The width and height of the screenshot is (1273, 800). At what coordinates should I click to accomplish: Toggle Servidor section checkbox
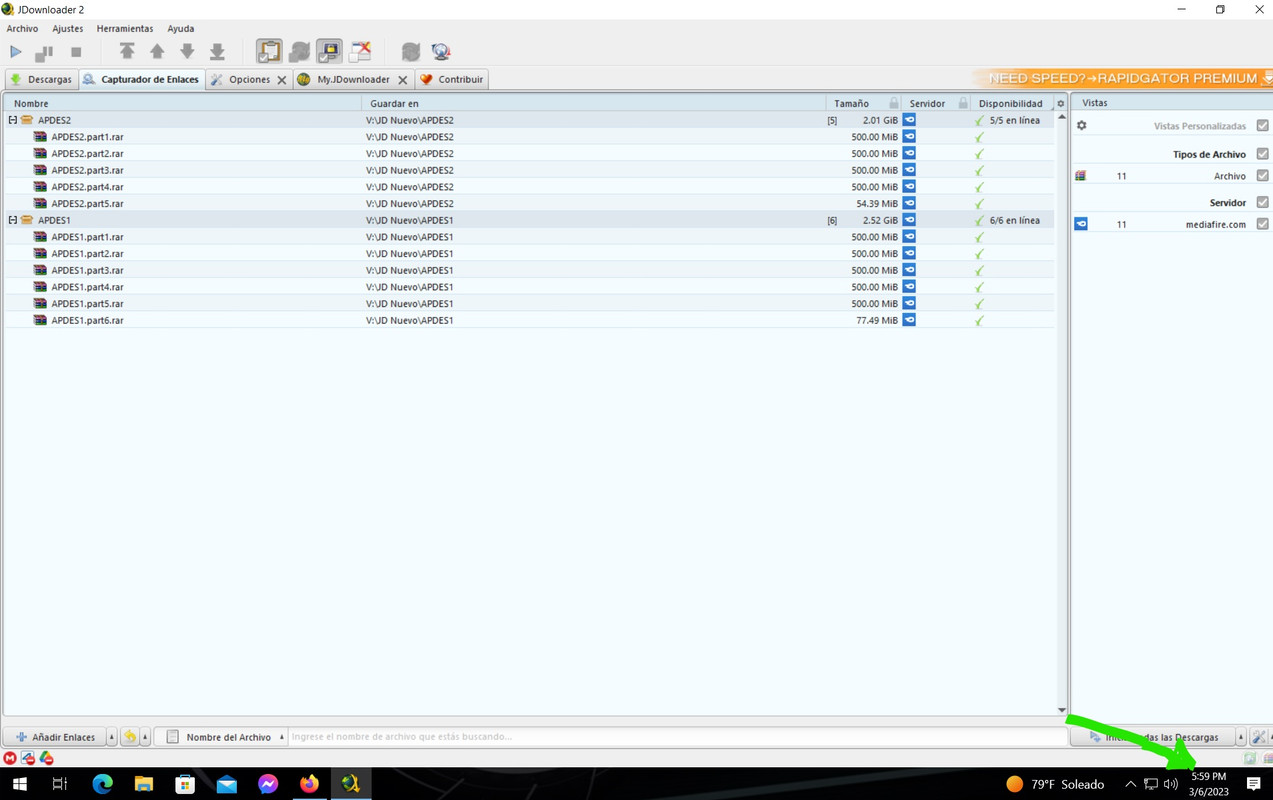pyautogui.click(x=1262, y=202)
